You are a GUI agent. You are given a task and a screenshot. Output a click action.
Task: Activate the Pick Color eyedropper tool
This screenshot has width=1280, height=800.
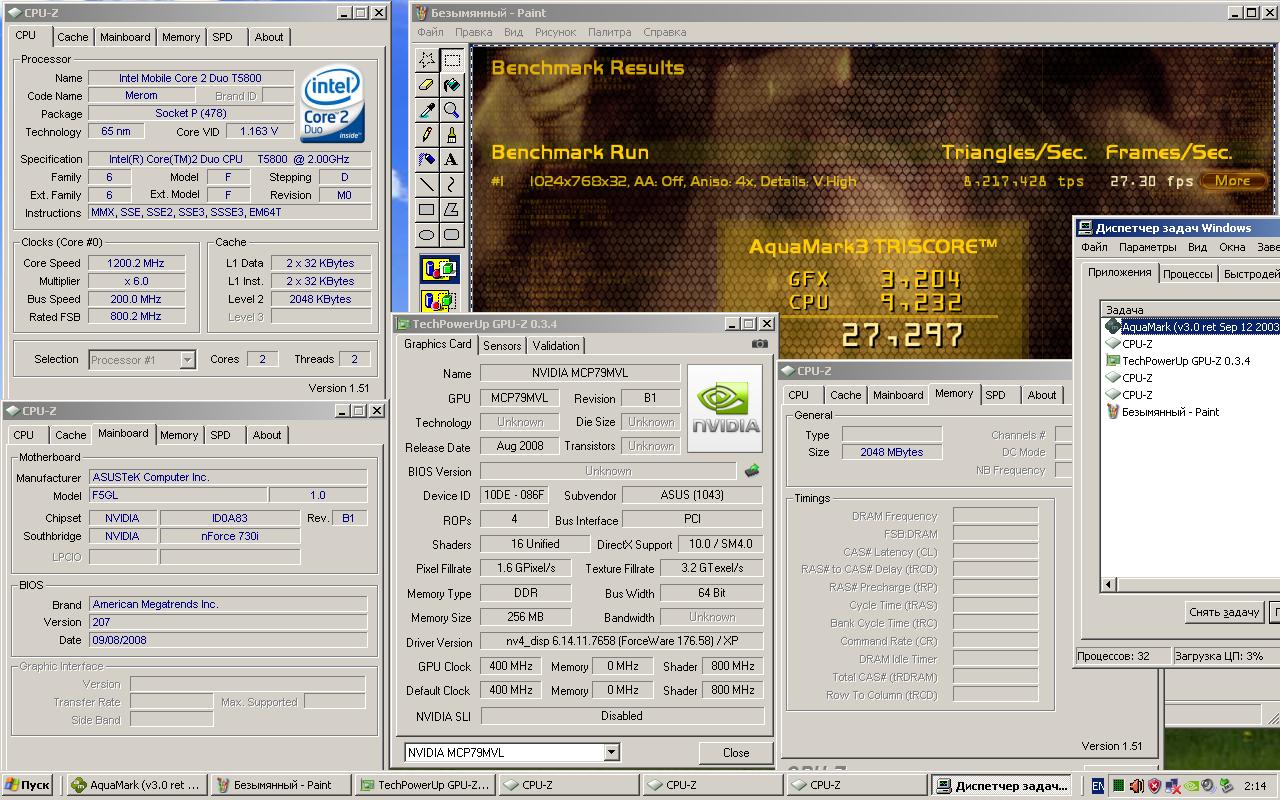tap(427, 110)
